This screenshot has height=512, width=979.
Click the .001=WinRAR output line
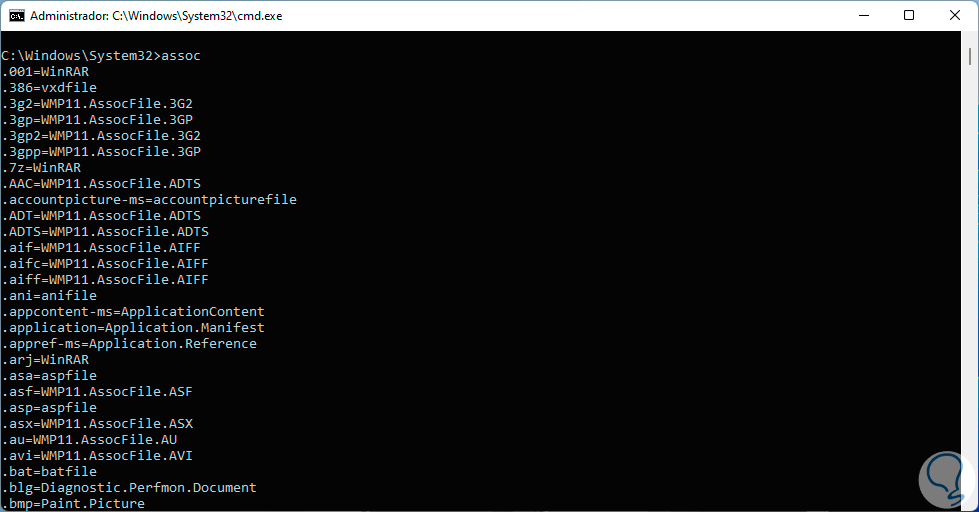[x=45, y=72]
